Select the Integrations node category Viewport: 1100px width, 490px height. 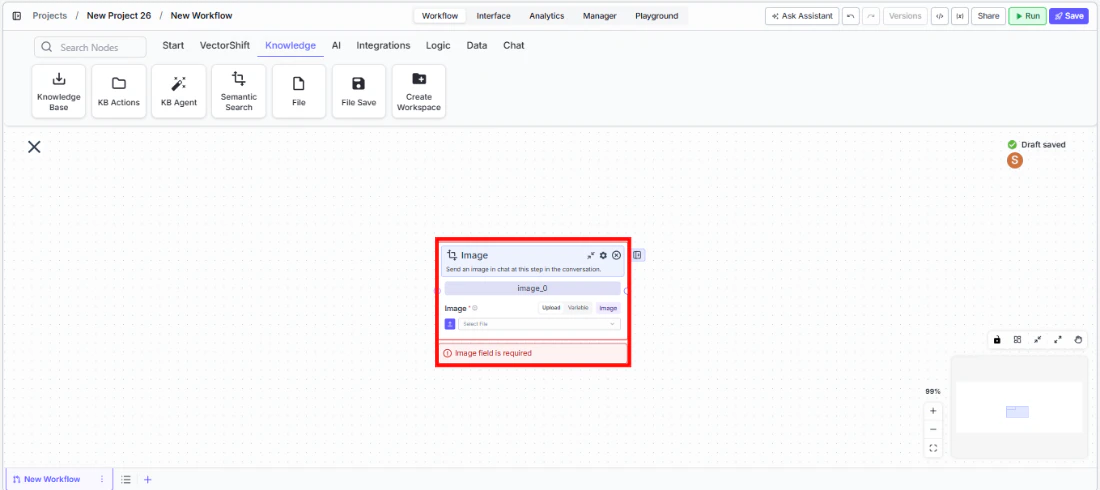click(x=383, y=46)
